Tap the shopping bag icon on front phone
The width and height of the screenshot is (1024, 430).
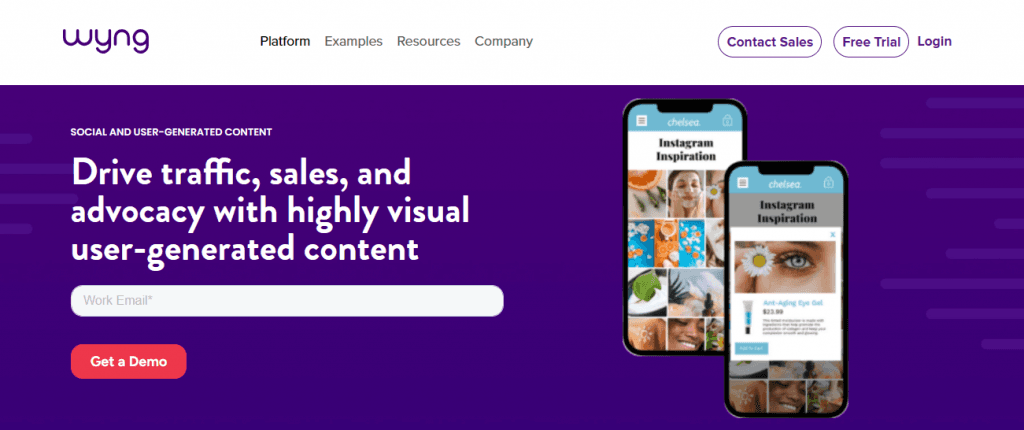tap(829, 183)
